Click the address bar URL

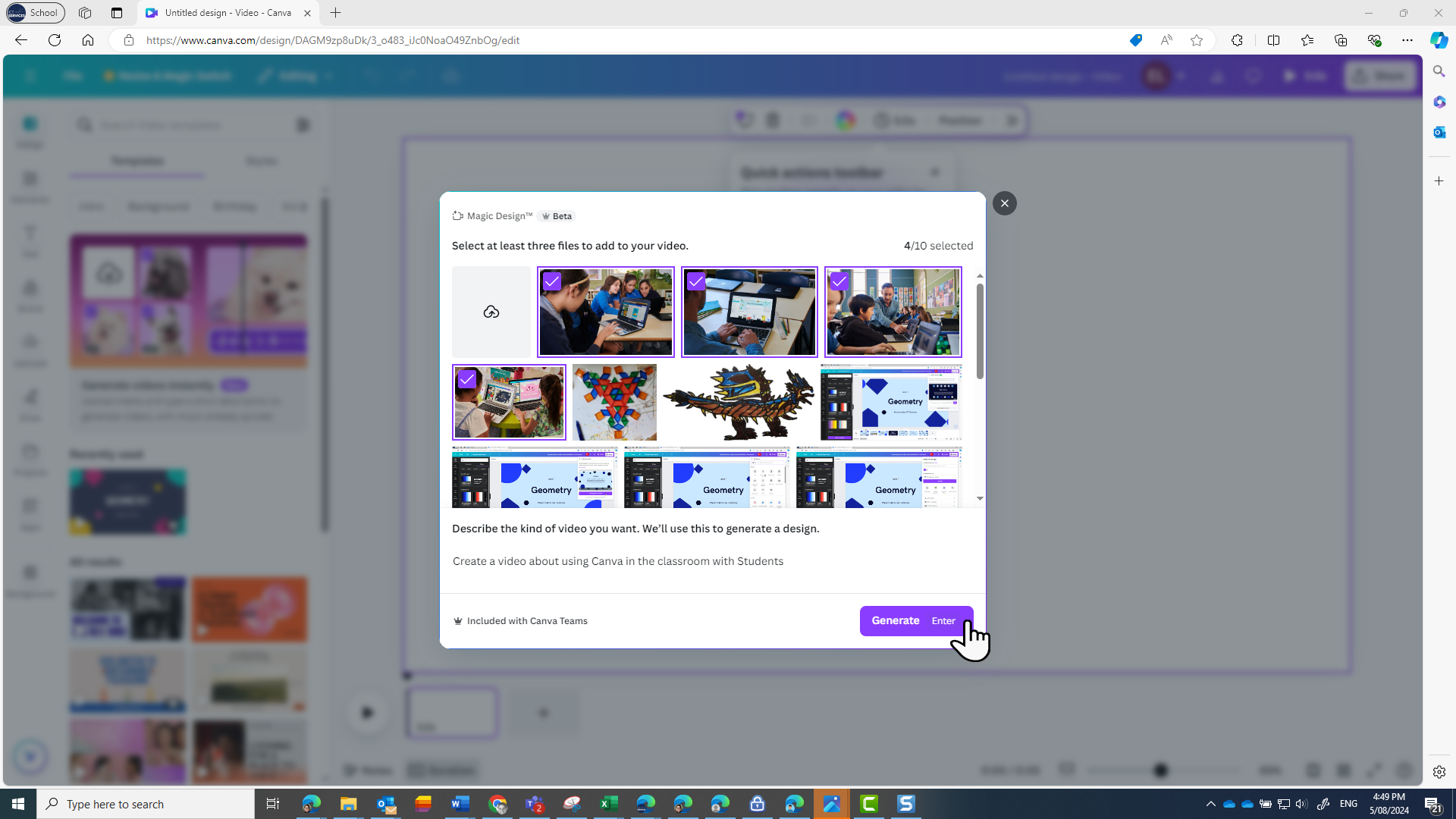tap(333, 40)
